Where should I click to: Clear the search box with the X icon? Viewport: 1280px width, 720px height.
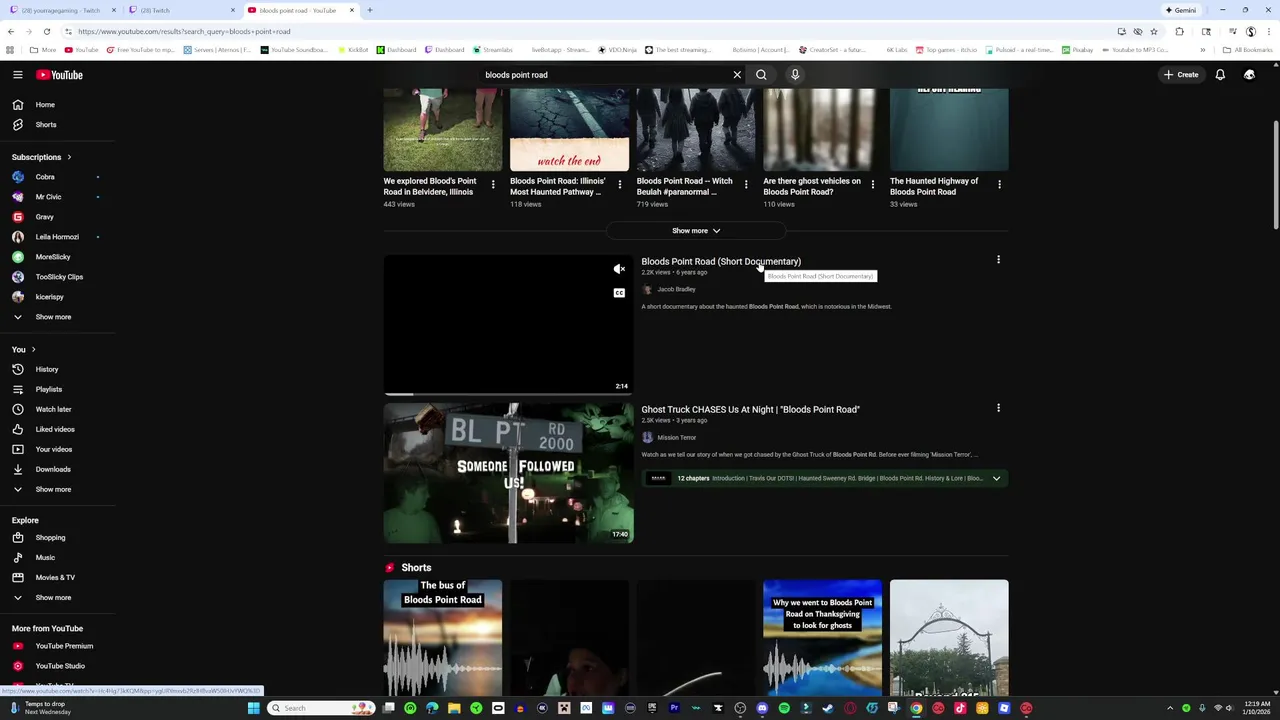coord(737,75)
